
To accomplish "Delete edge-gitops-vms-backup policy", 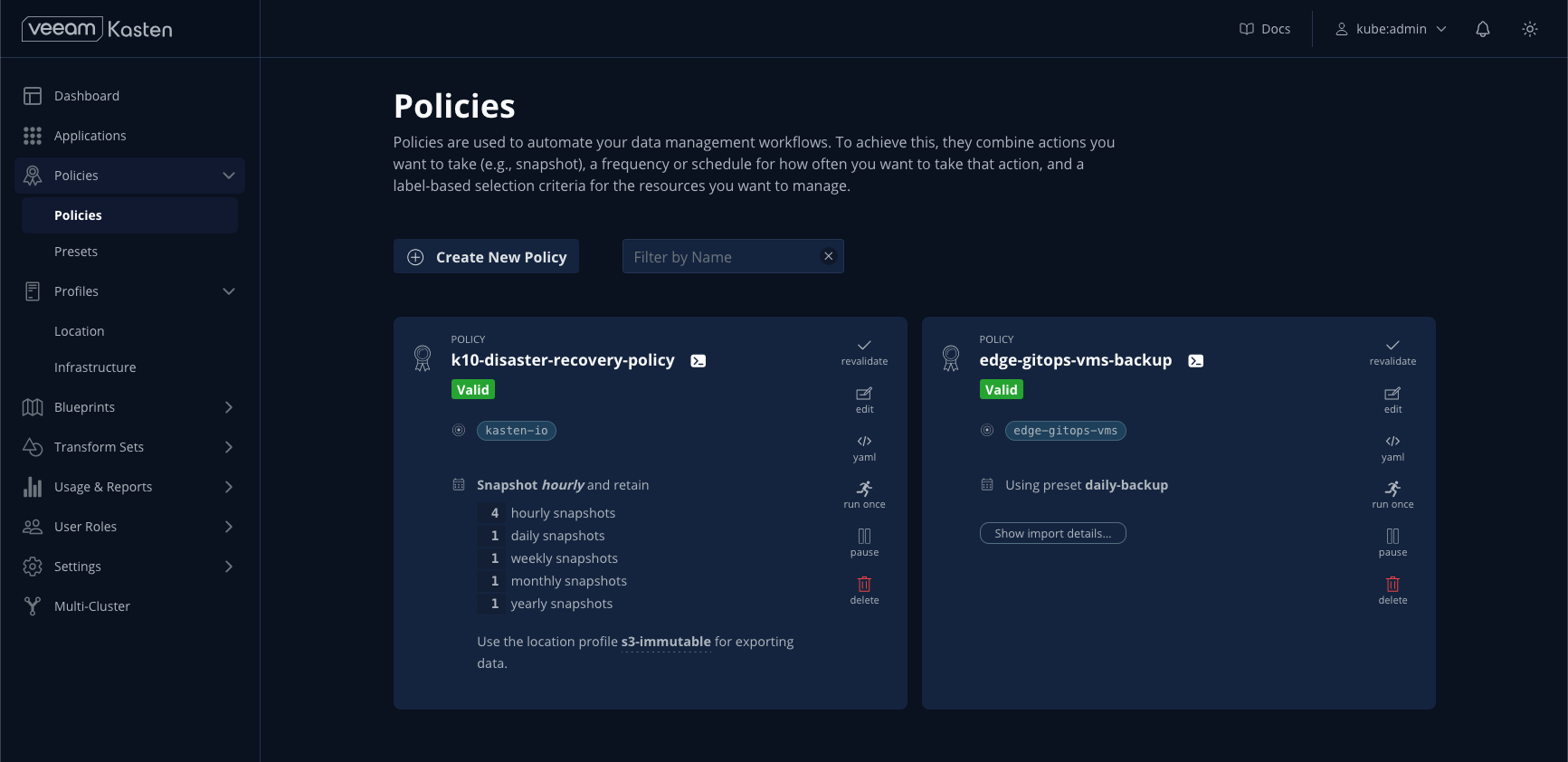I will click(1392, 591).
